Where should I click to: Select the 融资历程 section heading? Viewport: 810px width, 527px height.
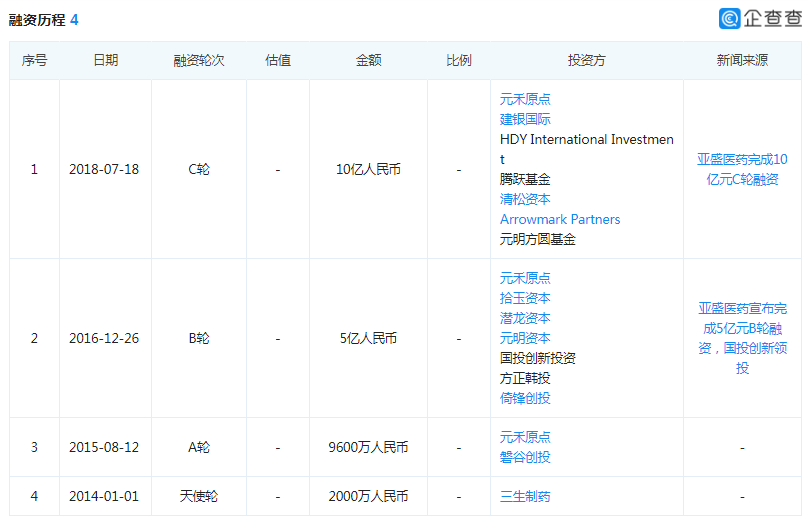(x=37, y=20)
